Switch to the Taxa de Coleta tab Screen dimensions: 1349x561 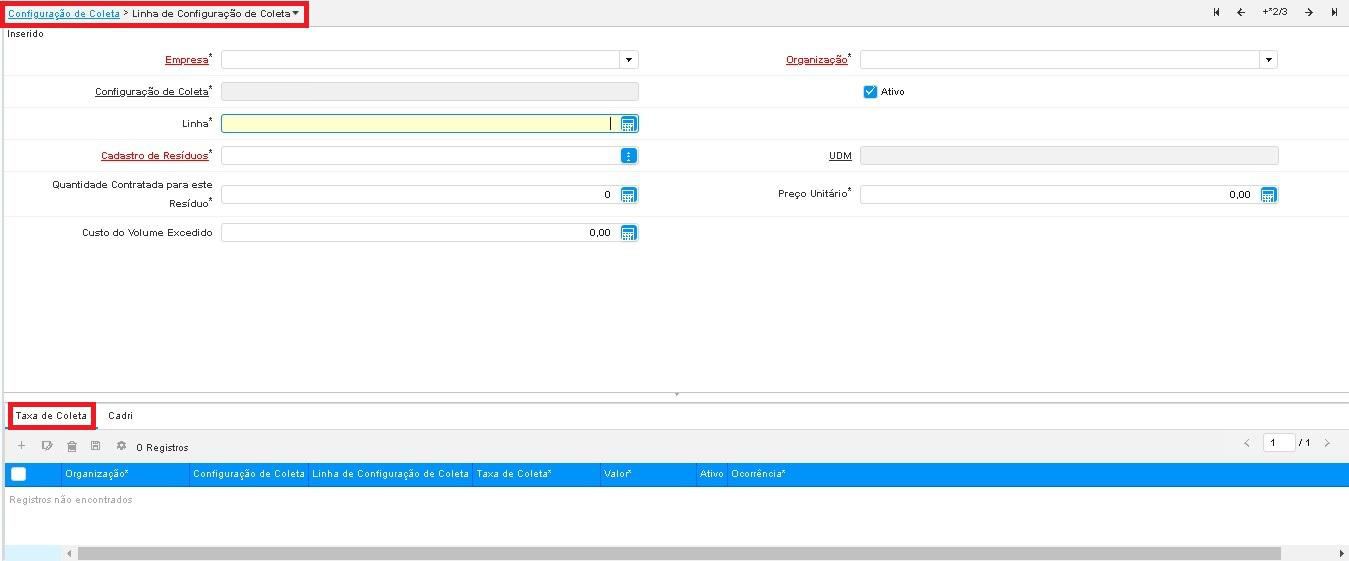point(52,415)
